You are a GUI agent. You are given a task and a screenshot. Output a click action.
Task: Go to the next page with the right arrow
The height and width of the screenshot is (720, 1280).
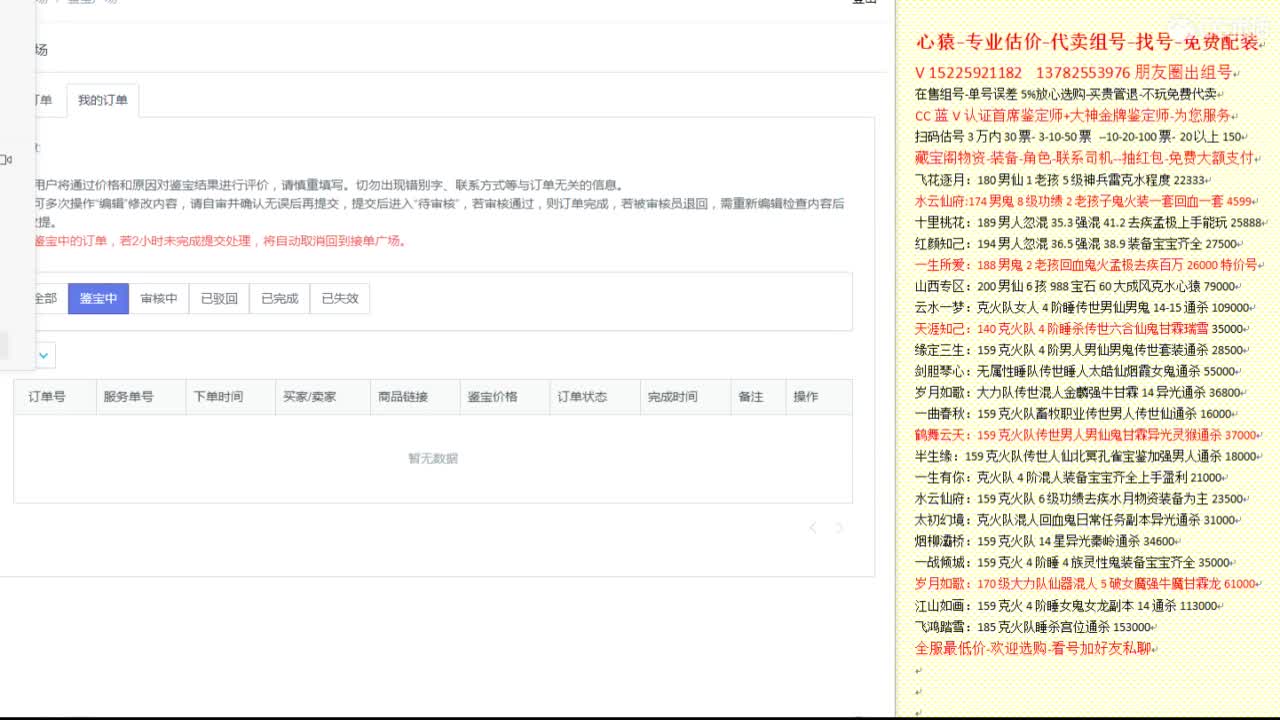839,527
